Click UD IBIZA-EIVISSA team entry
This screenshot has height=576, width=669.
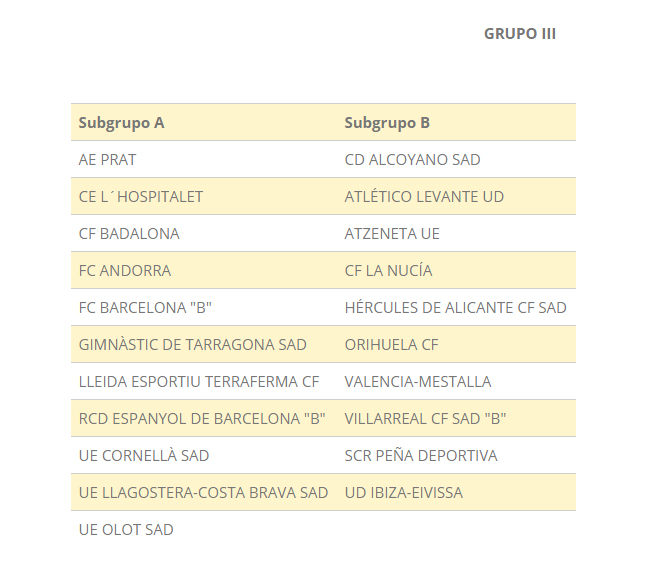[404, 493]
